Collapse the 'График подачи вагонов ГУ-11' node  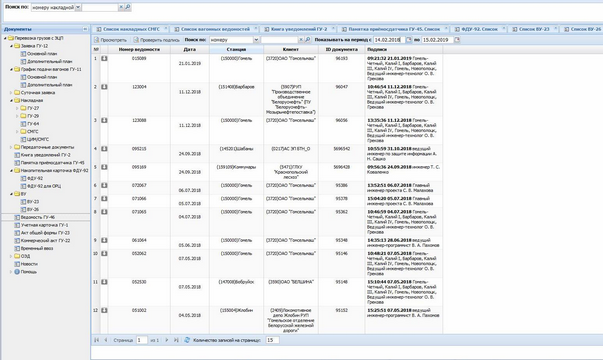(x=12, y=69)
